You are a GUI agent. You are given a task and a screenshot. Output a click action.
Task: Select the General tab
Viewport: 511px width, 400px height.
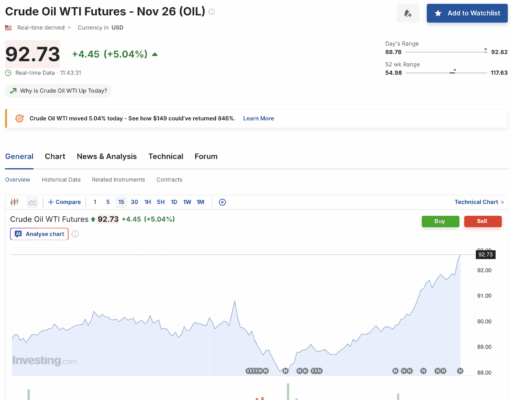coord(19,156)
